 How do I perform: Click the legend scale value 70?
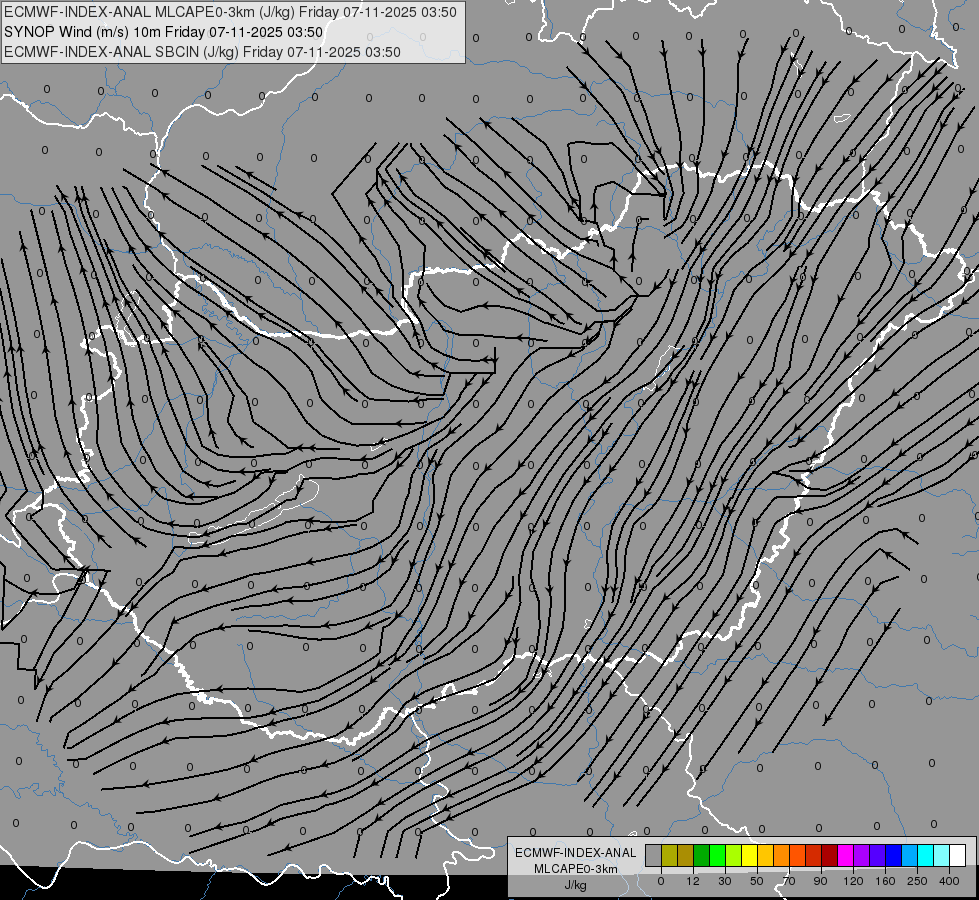point(789,881)
